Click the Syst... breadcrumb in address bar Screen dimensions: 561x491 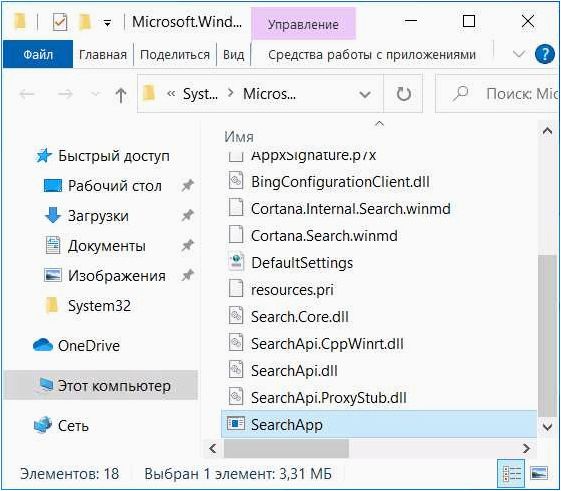pos(200,94)
